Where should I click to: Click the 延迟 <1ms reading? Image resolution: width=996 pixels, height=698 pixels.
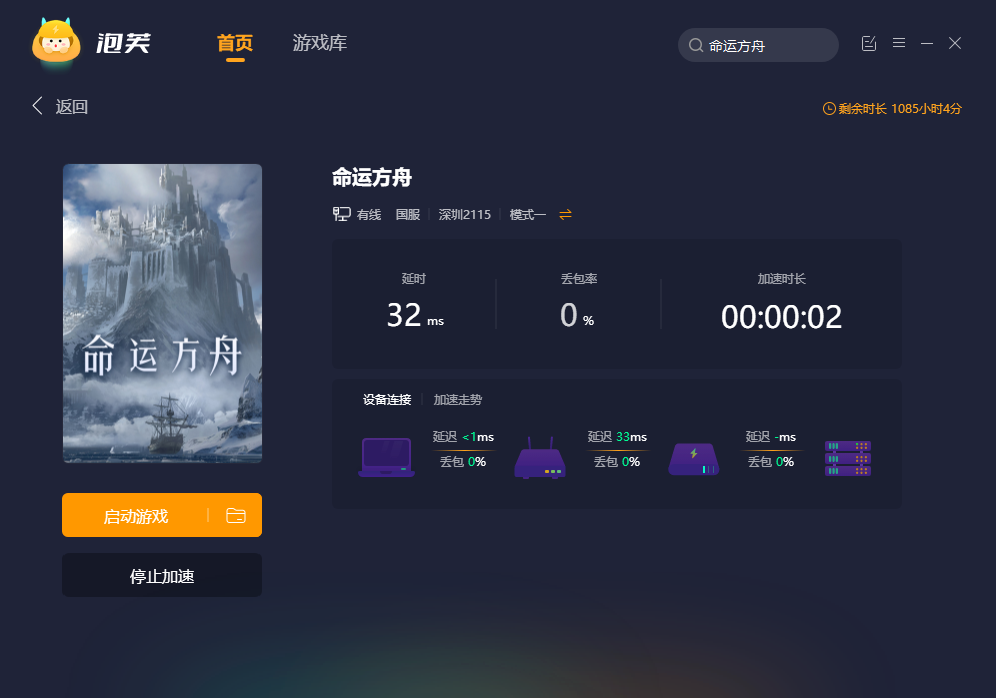pos(463,436)
